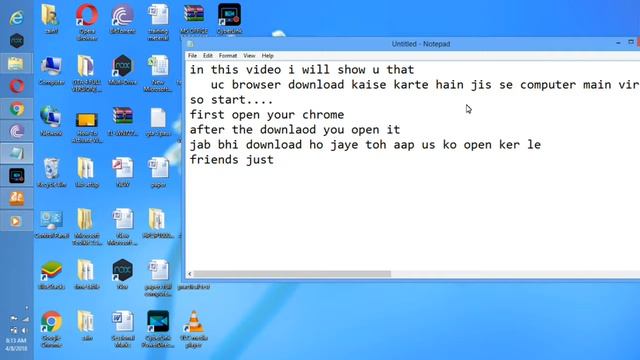Select the Google Chrome desktop shortcut
This screenshot has height=360, width=640.
click(51, 330)
